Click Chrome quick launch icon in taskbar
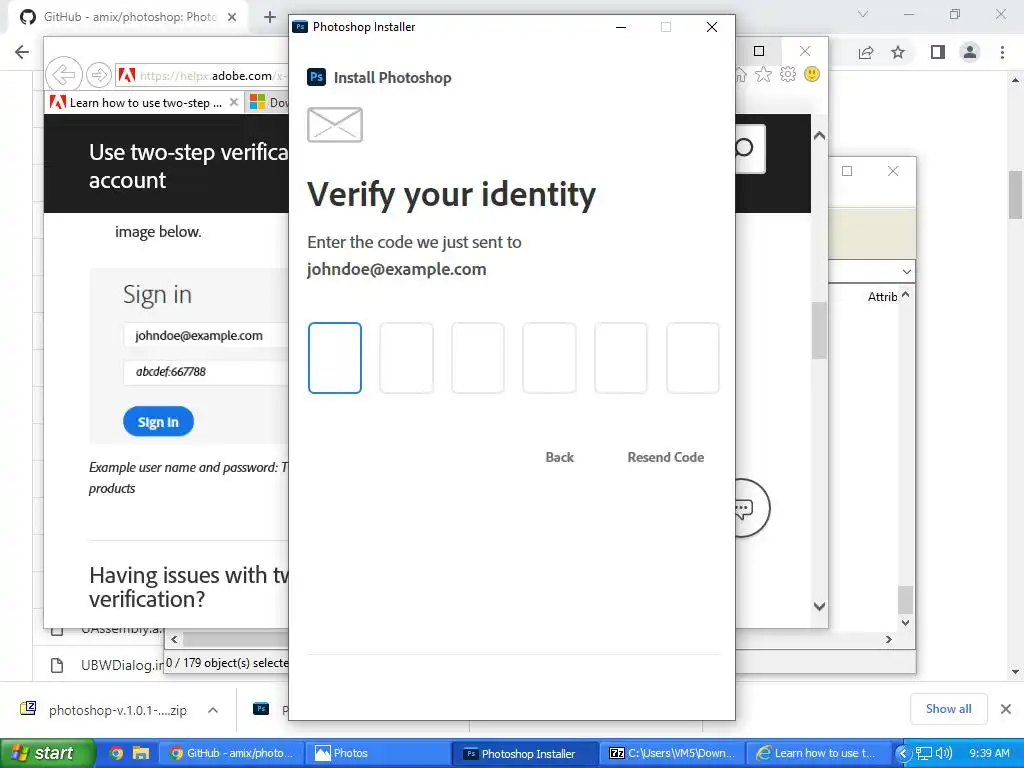 pos(116,753)
